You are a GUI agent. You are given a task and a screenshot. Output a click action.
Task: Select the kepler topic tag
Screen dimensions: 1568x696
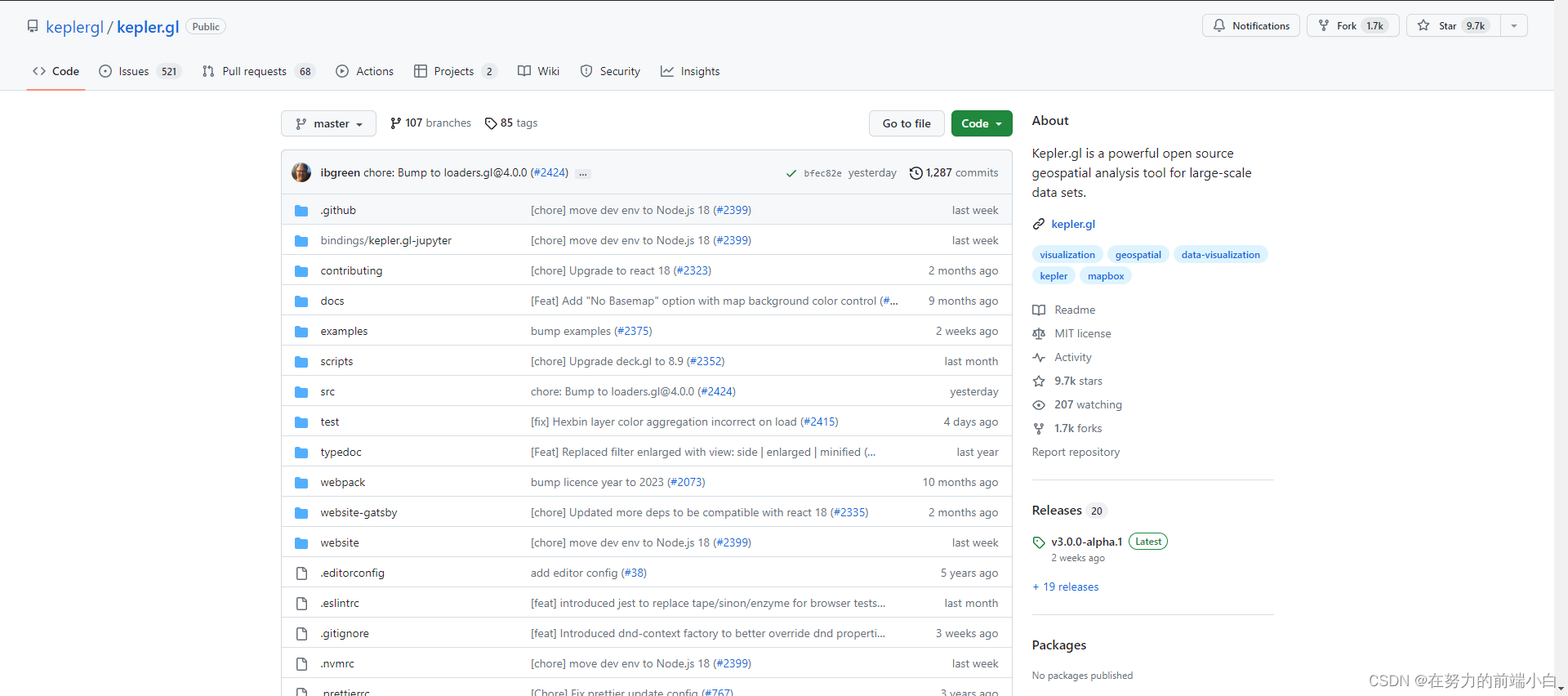pos(1053,276)
